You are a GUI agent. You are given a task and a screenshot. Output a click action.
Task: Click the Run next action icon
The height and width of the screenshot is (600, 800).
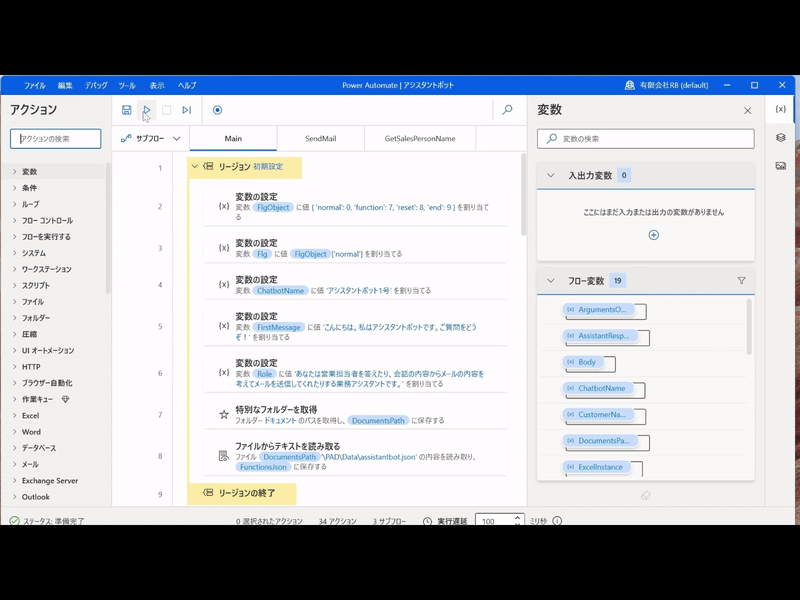click(x=187, y=110)
